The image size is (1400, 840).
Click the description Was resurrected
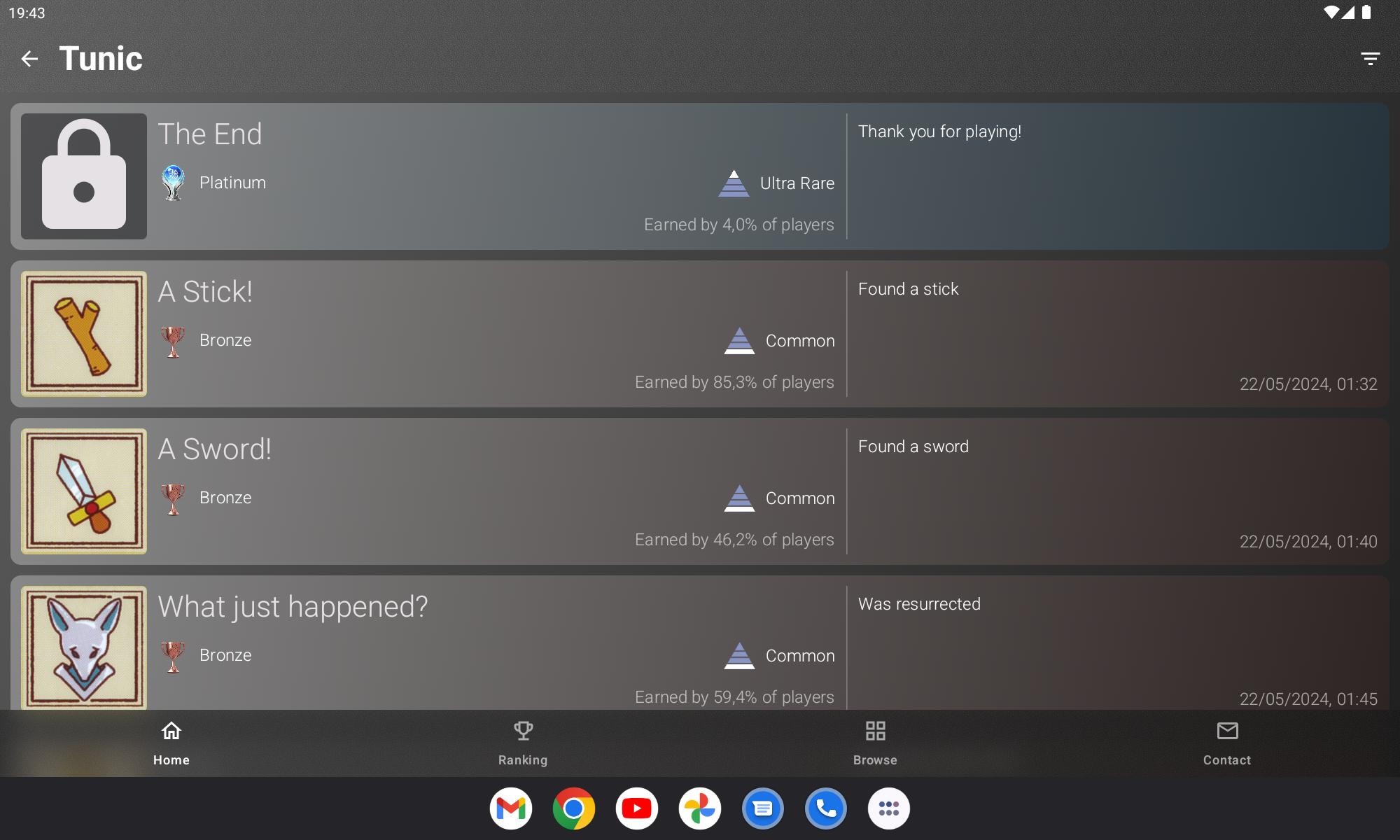[919, 604]
